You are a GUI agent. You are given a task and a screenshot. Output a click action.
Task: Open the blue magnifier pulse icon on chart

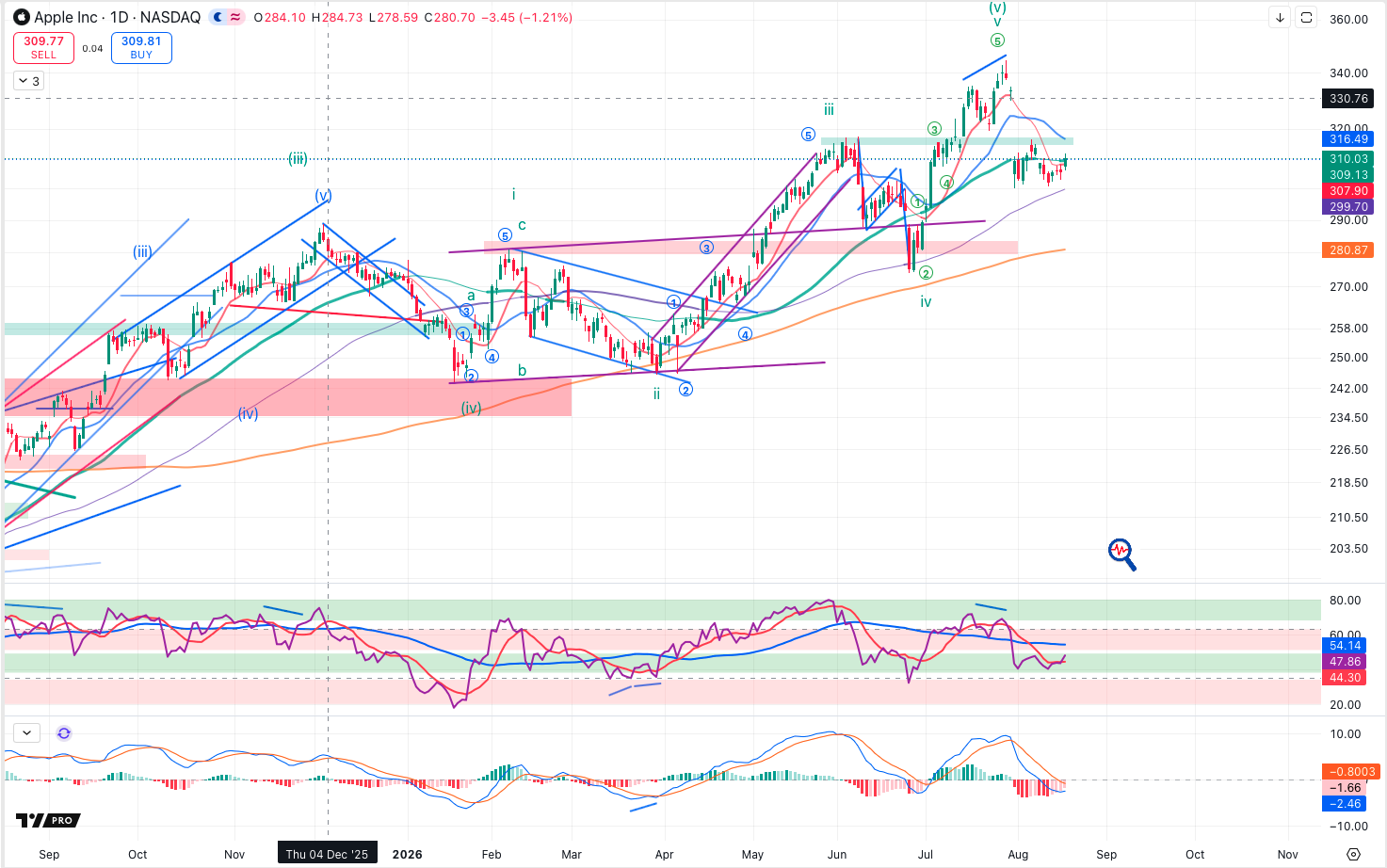click(1121, 555)
